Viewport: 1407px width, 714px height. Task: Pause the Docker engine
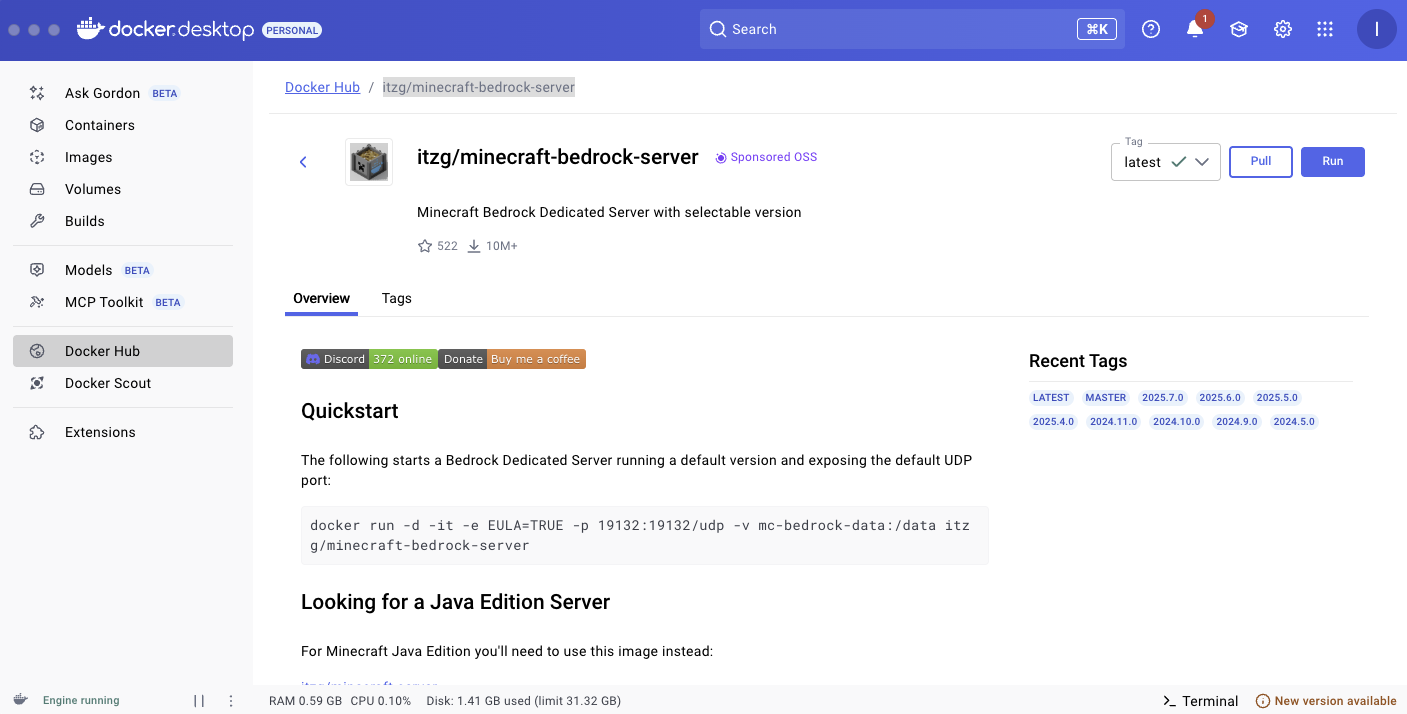199,701
